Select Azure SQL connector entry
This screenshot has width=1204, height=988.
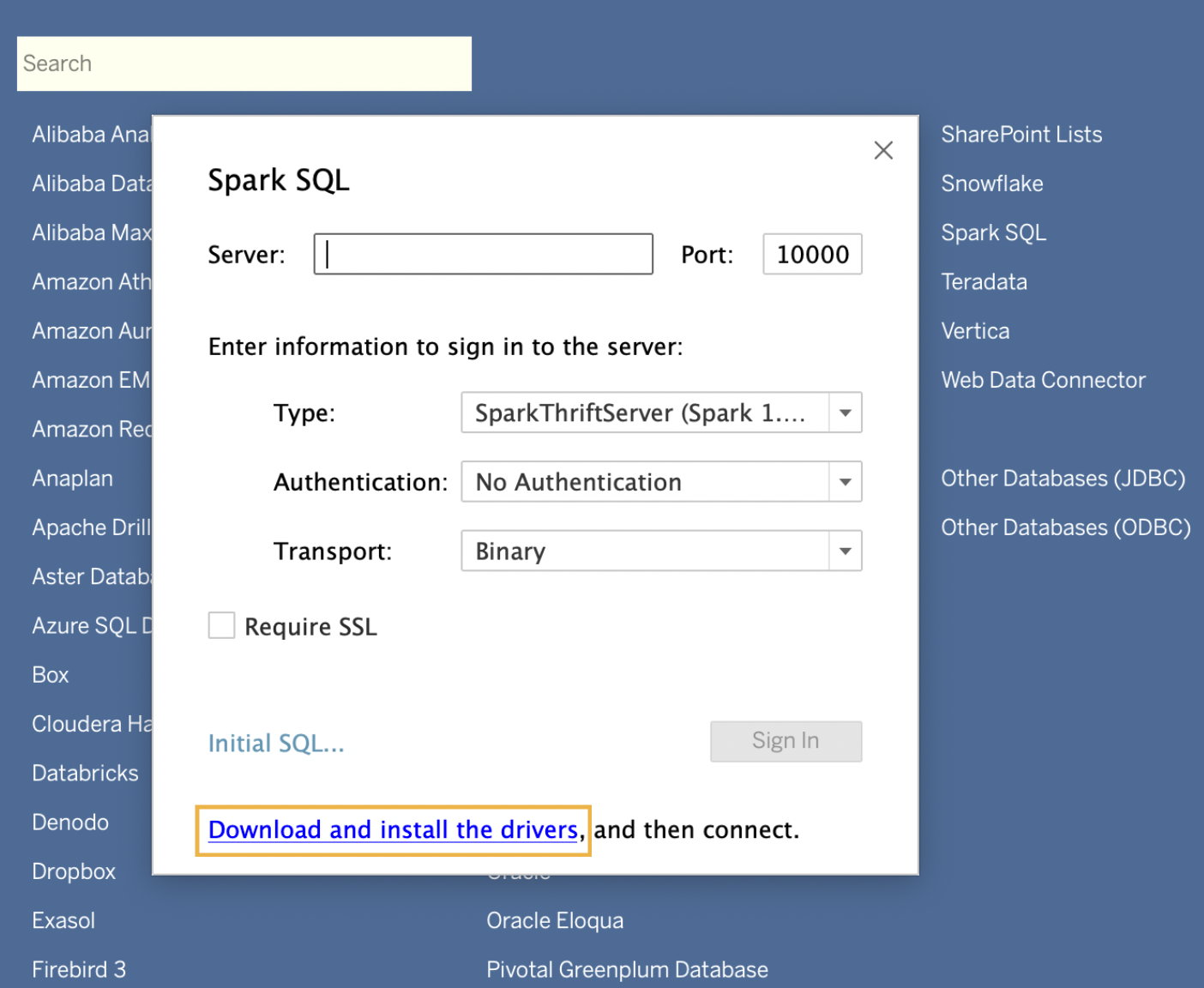click(x=92, y=626)
